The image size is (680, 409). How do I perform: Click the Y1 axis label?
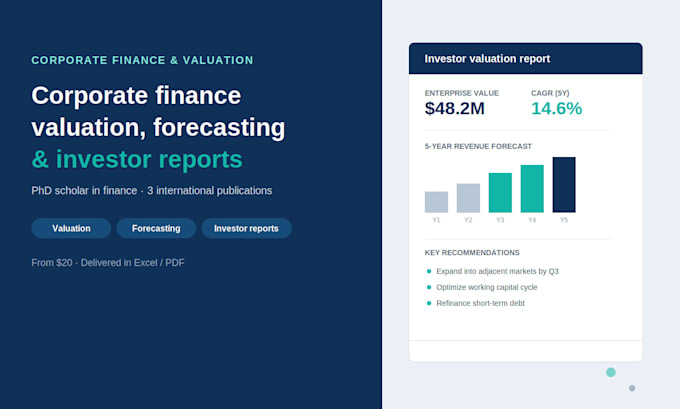pos(436,220)
